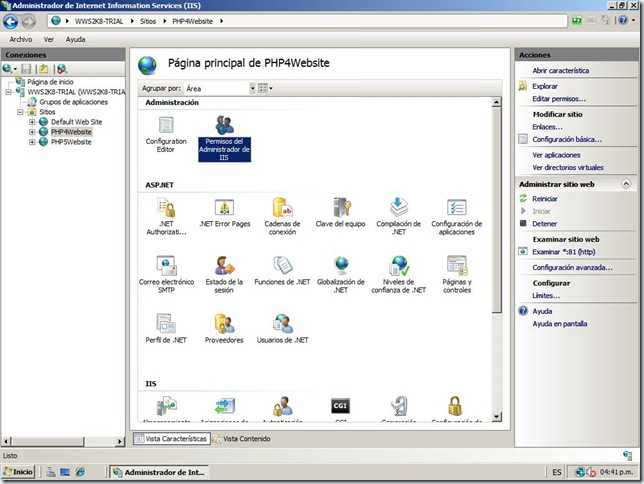The image size is (644, 484).
Task: Click Administrador de Int... taskbar button
Action: click(159, 472)
